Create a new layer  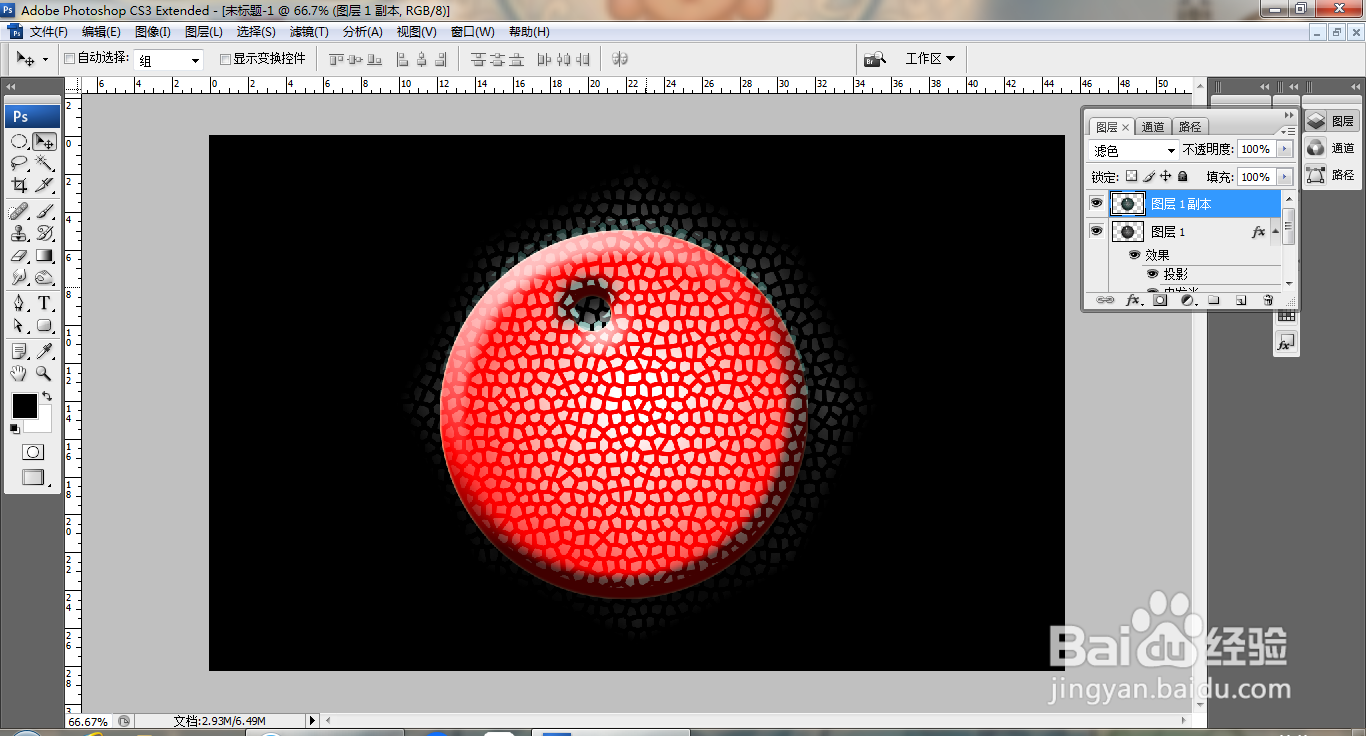tap(1240, 300)
